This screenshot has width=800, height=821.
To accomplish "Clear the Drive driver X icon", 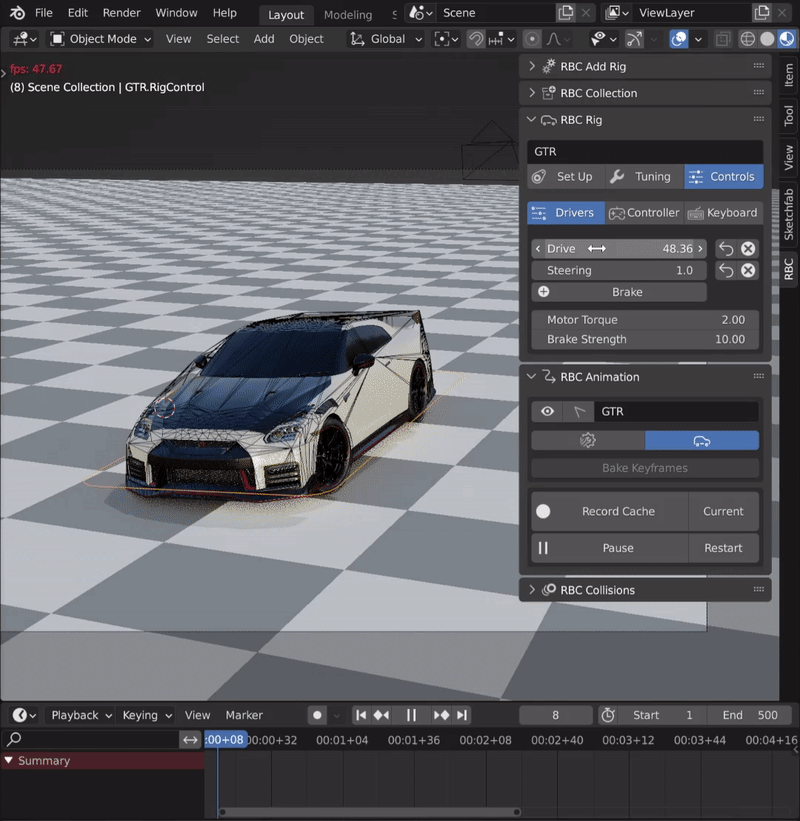I will tap(748, 249).
